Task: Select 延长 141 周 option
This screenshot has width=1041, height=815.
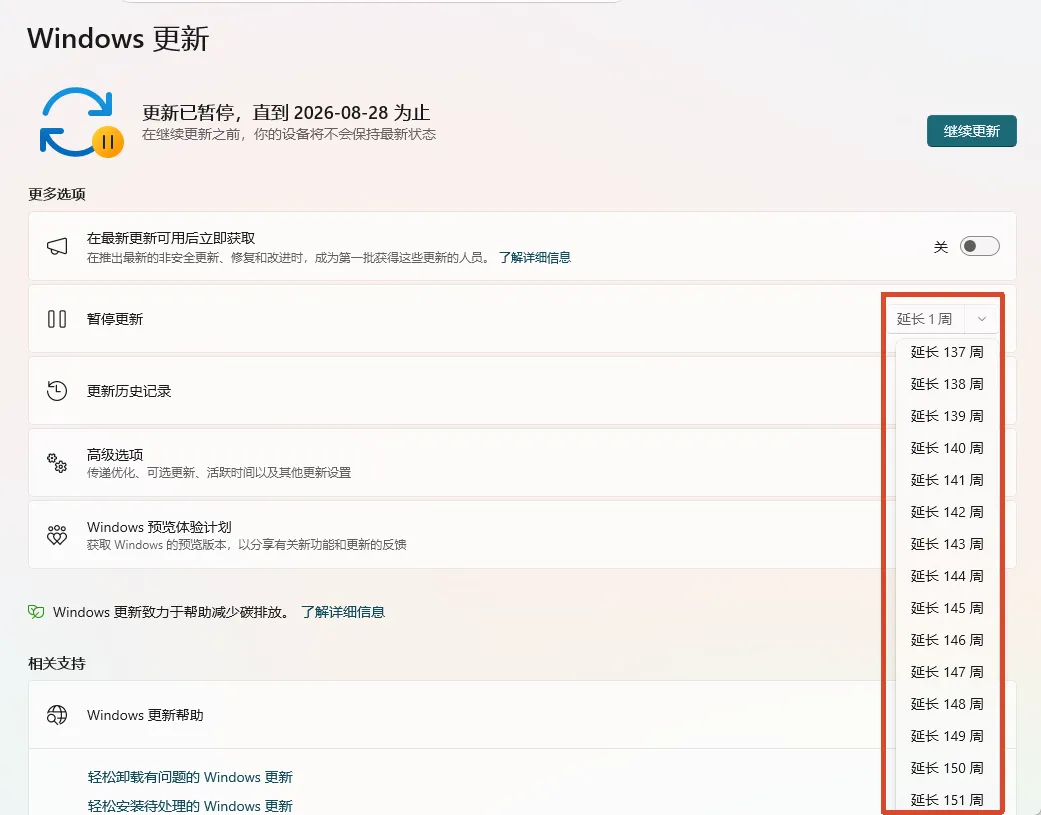Action: click(x=947, y=480)
